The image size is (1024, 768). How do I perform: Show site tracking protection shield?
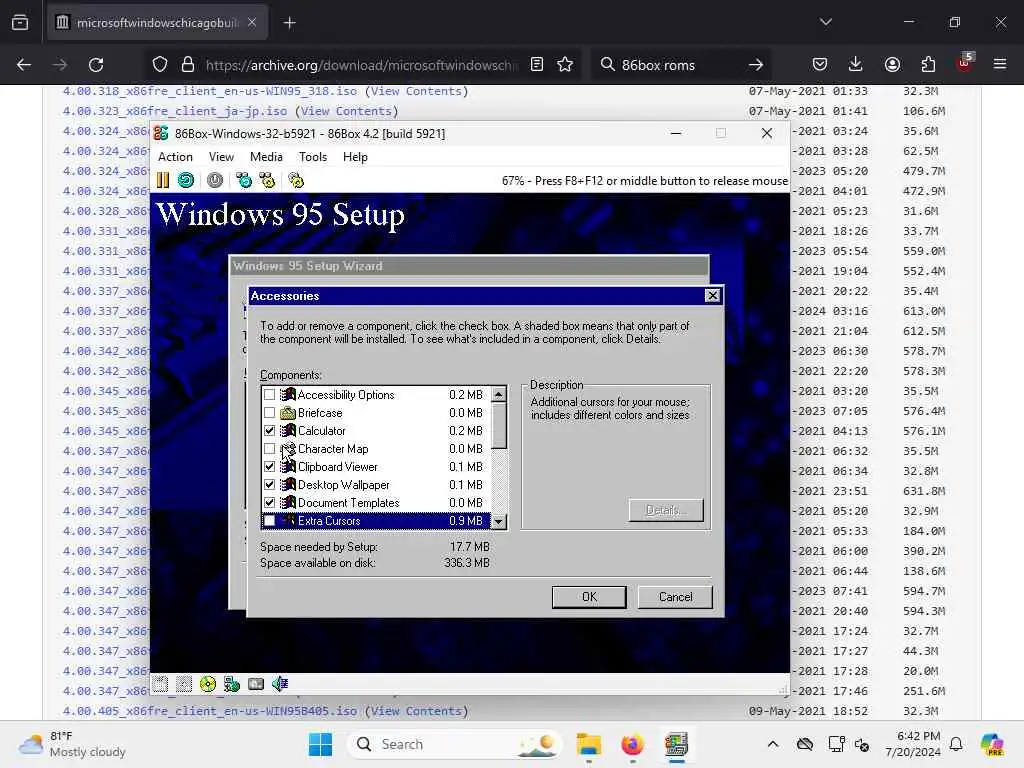pos(160,65)
